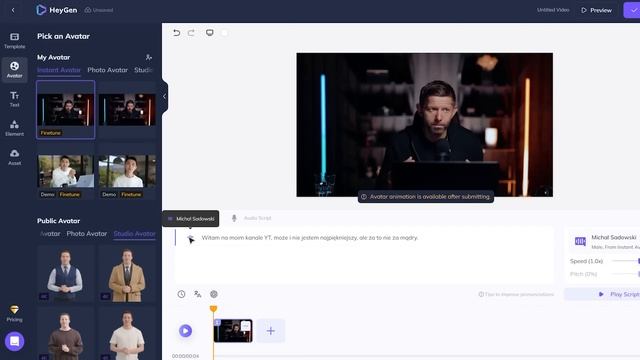Click the purple Submit checkmark button
The width and height of the screenshot is (640, 360).
pos(632,10)
